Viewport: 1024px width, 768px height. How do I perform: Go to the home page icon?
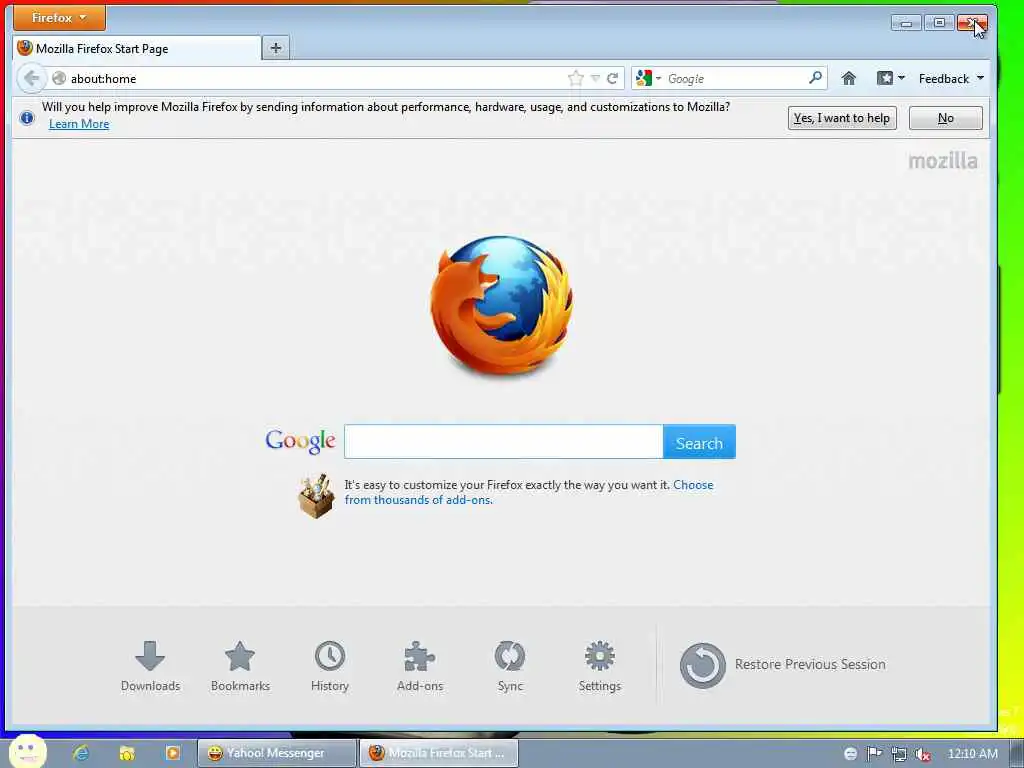(848, 78)
